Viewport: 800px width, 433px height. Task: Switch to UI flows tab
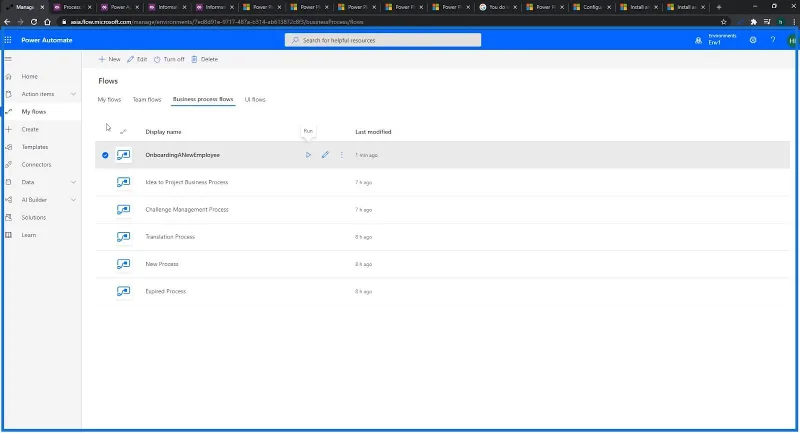tap(255, 99)
